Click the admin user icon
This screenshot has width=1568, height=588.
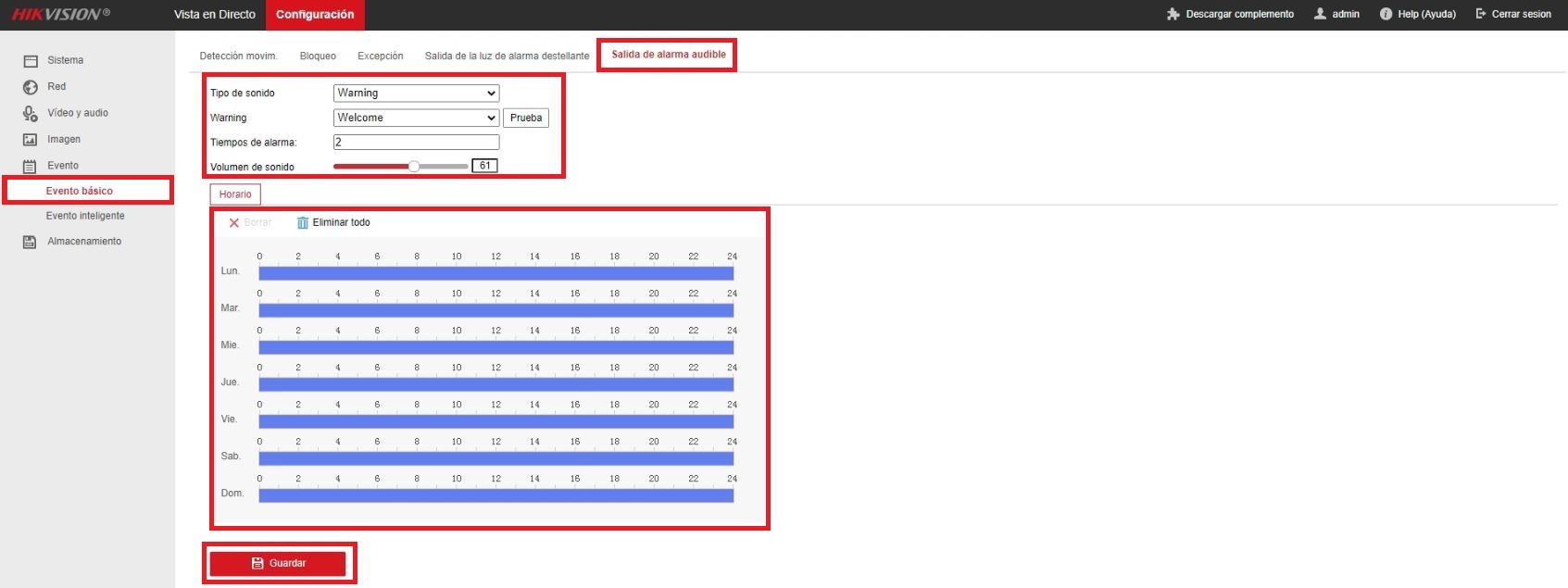[x=1321, y=14]
